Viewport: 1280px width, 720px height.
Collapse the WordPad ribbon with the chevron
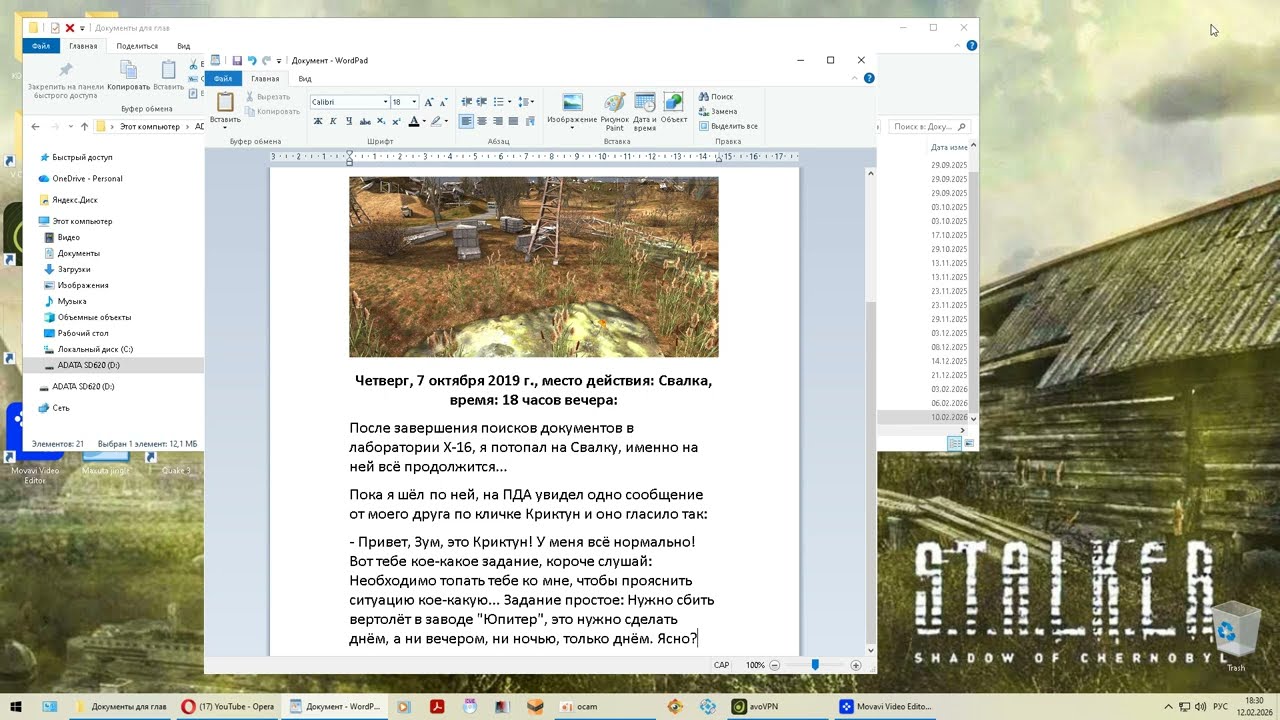point(855,78)
